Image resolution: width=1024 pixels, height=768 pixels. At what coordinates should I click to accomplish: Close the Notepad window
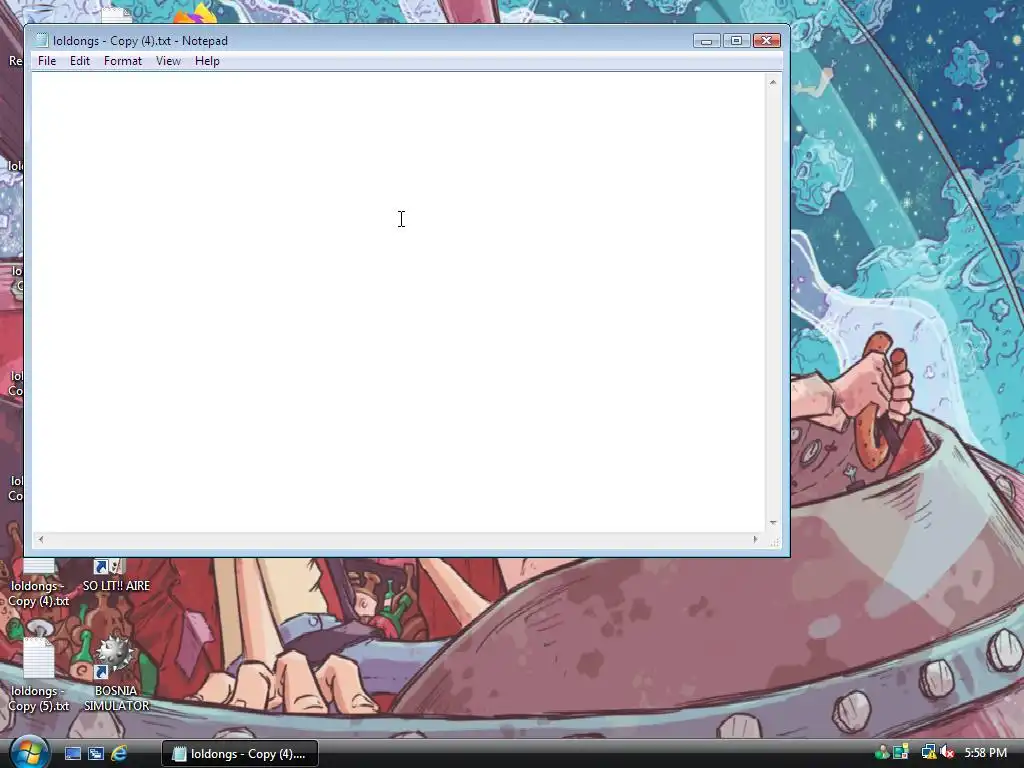(767, 41)
